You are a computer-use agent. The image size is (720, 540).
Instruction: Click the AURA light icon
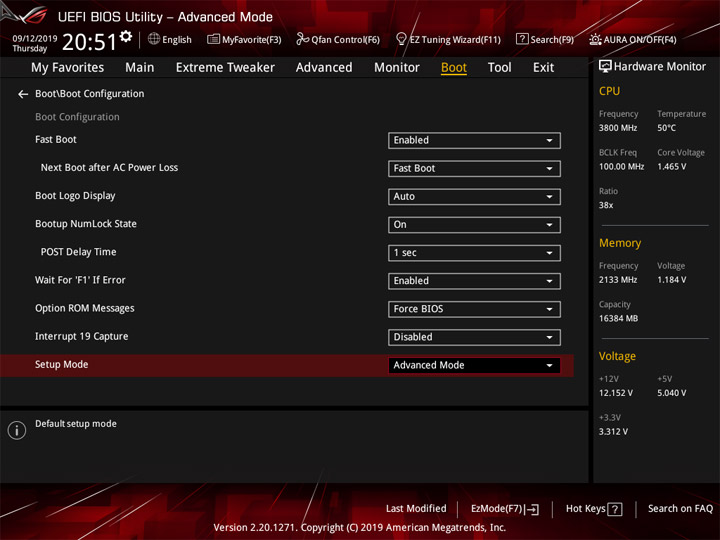(595, 39)
